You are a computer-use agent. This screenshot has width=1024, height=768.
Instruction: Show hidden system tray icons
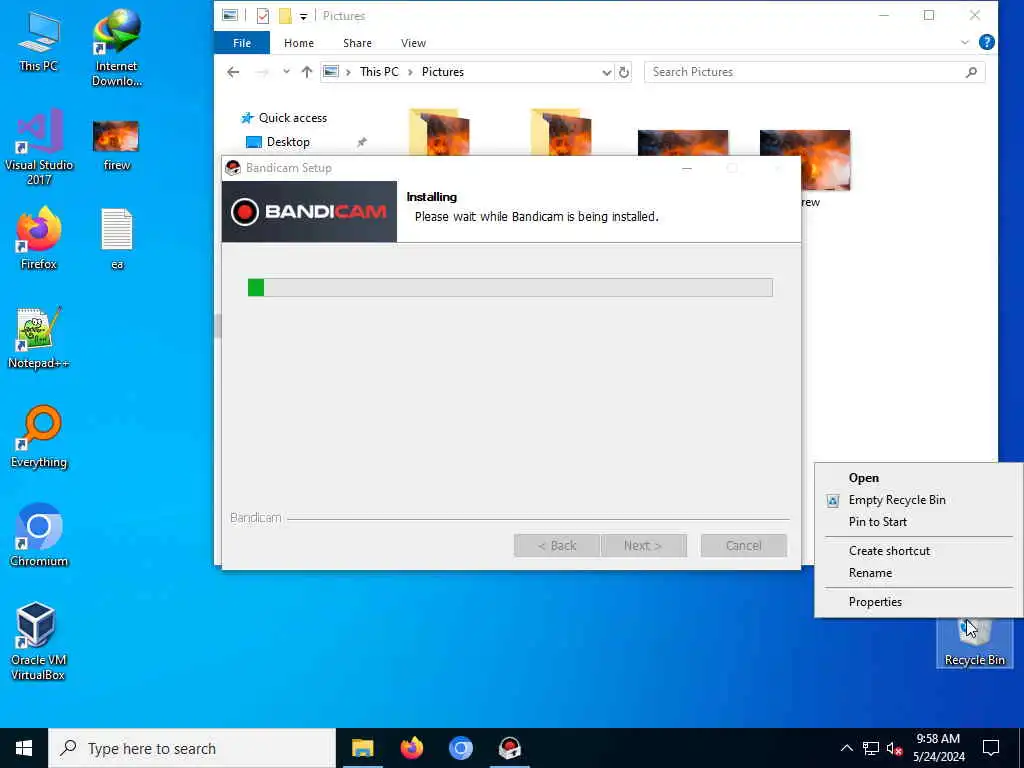point(846,748)
